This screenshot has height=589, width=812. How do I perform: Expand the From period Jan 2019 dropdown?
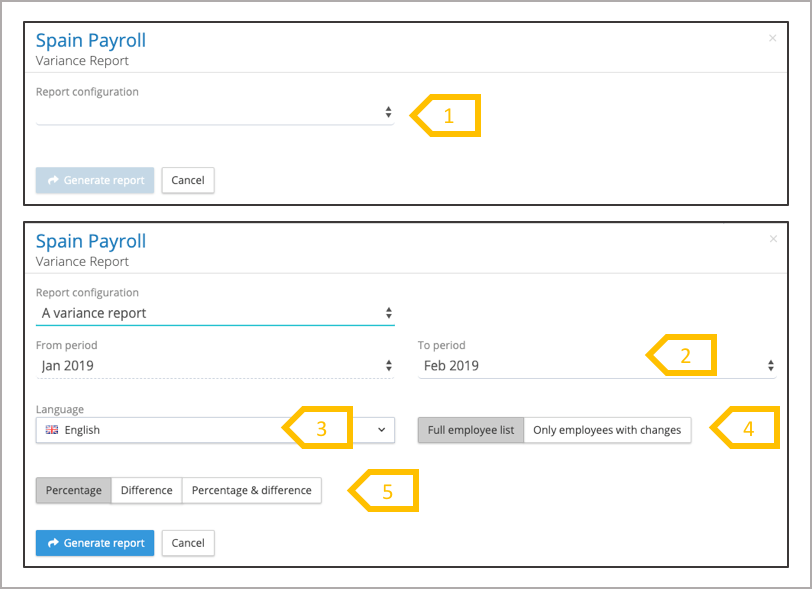coord(215,366)
